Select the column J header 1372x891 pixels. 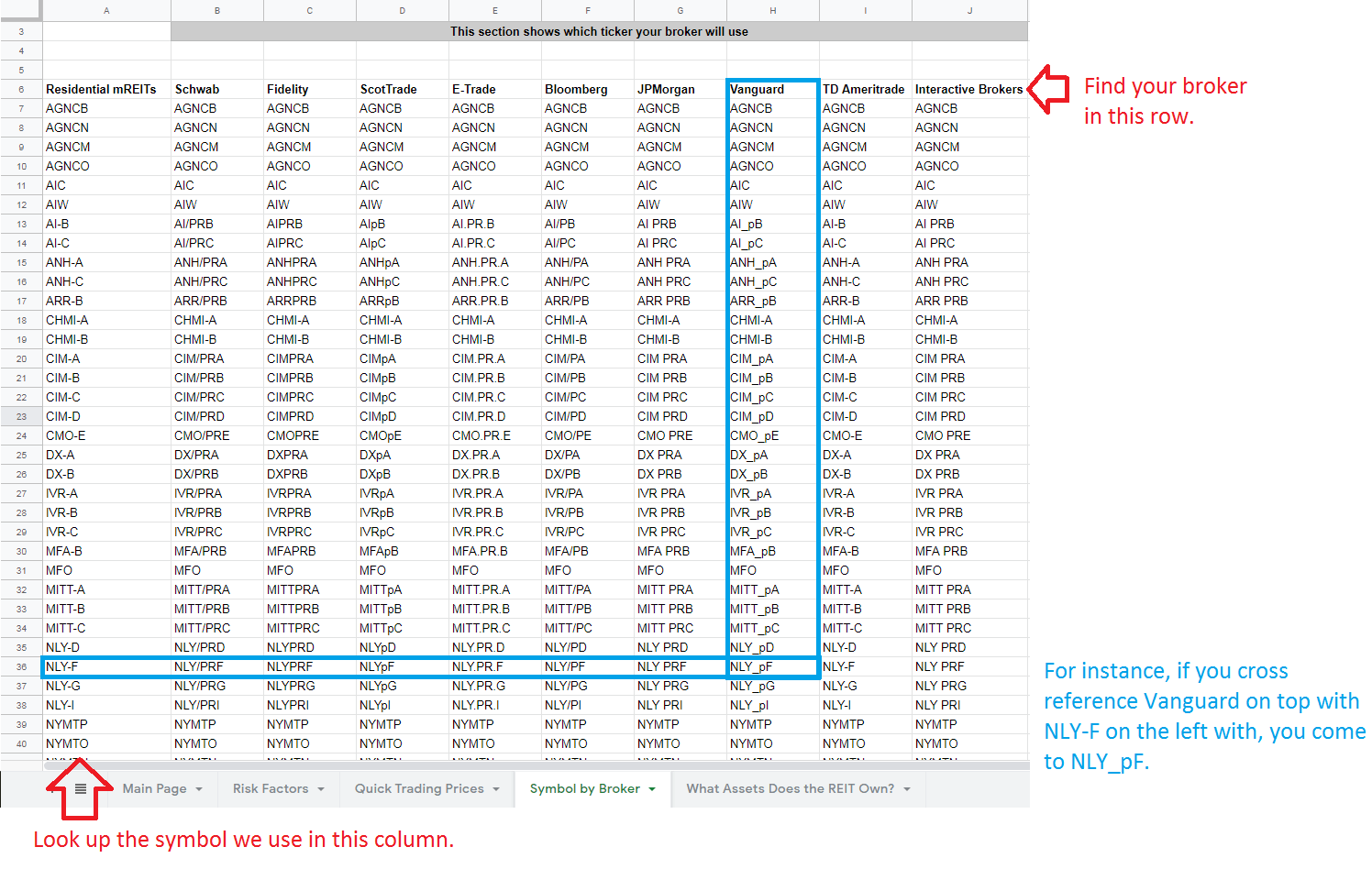(970, 10)
